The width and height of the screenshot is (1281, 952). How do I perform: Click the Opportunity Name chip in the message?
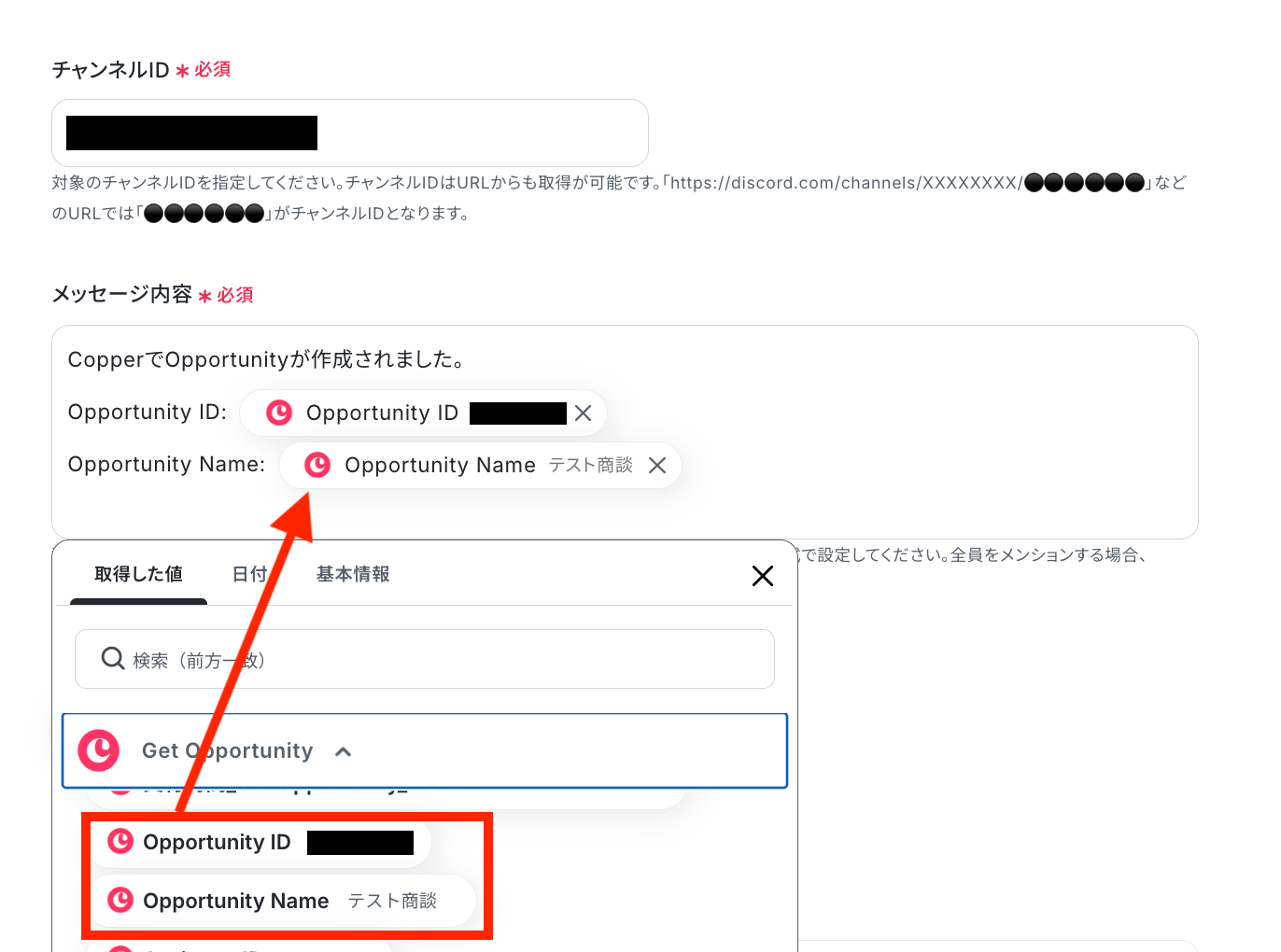(x=480, y=465)
